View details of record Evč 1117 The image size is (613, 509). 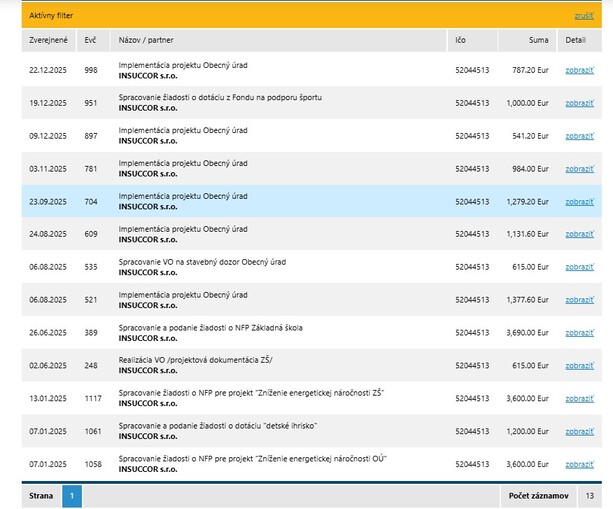click(579, 398)
